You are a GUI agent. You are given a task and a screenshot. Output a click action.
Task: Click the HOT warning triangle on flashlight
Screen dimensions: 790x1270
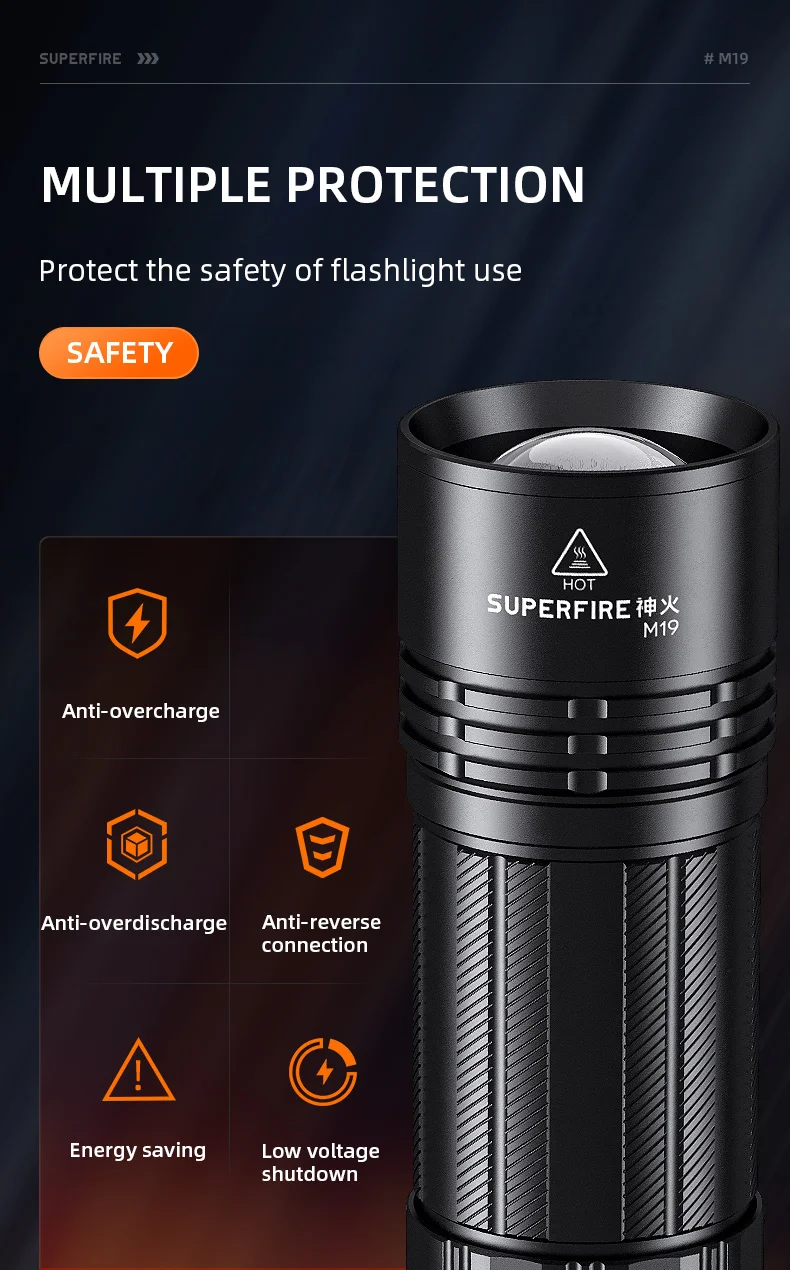coord(579,552)
